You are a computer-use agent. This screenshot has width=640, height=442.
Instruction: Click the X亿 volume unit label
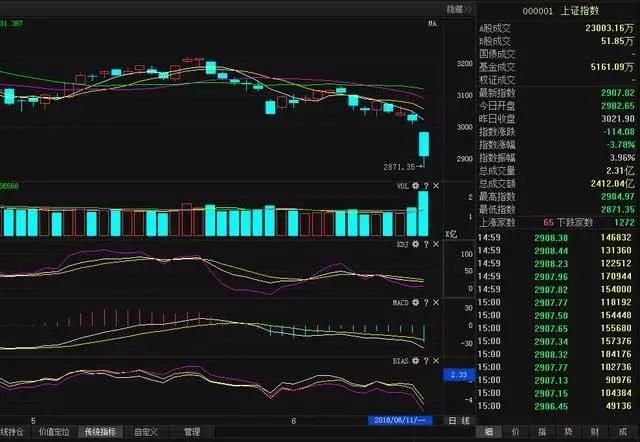(x=451, y=234)
